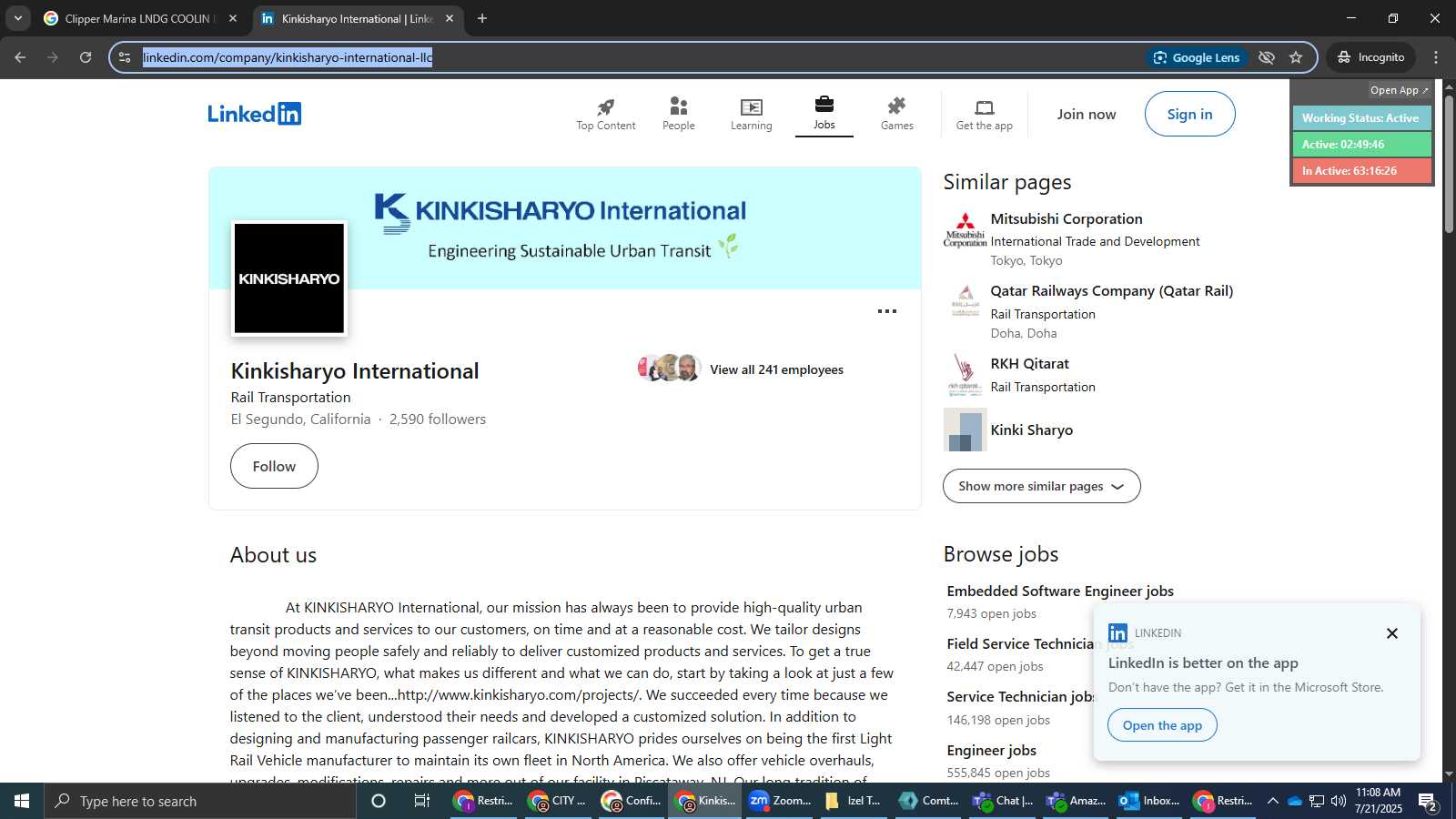Click the In Active 63:16:26 timer
Screen dimensions: 1456x819
tap(1361, 171)
